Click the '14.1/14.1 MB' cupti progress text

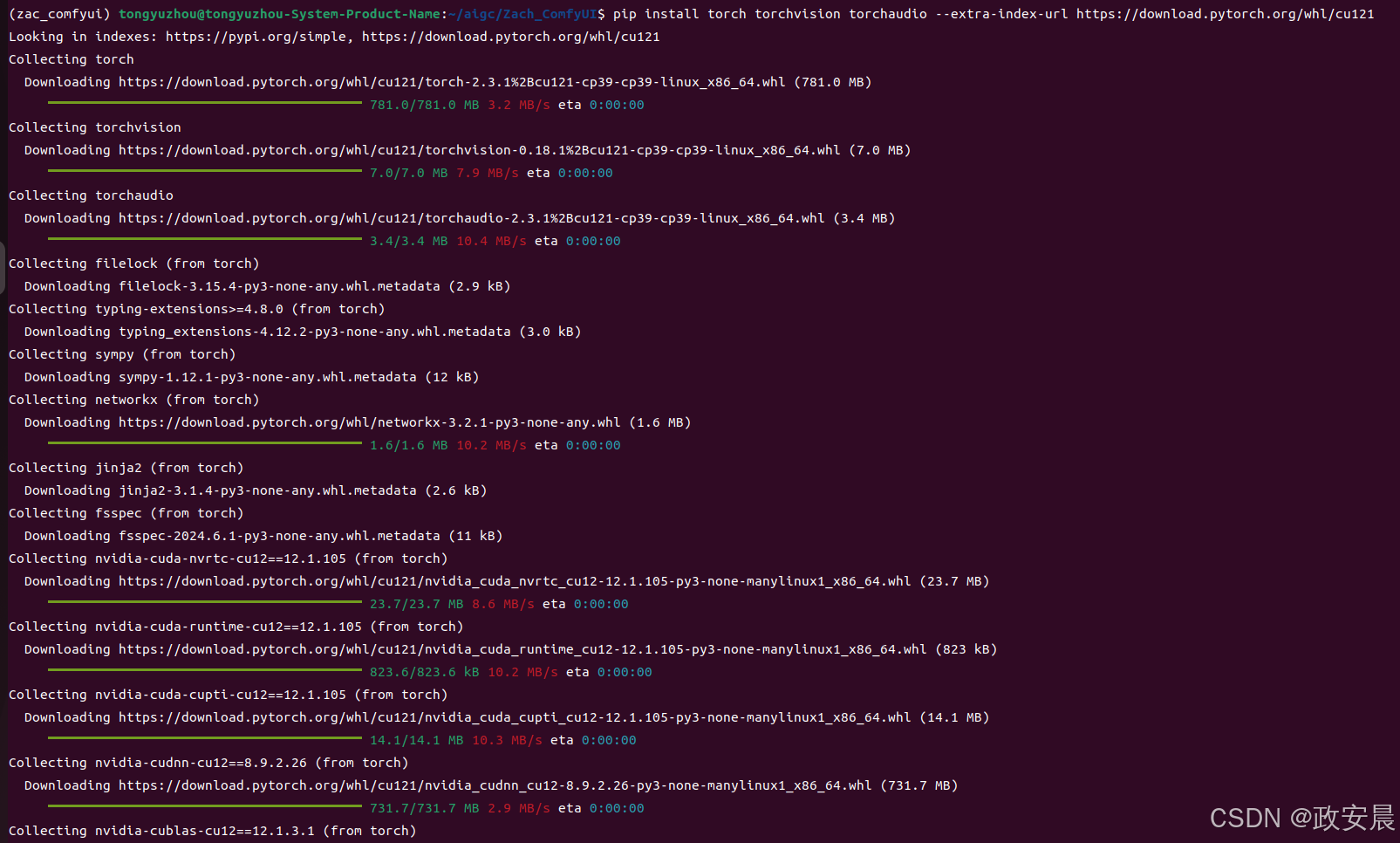pyautogui.click(x=417, y=740)
